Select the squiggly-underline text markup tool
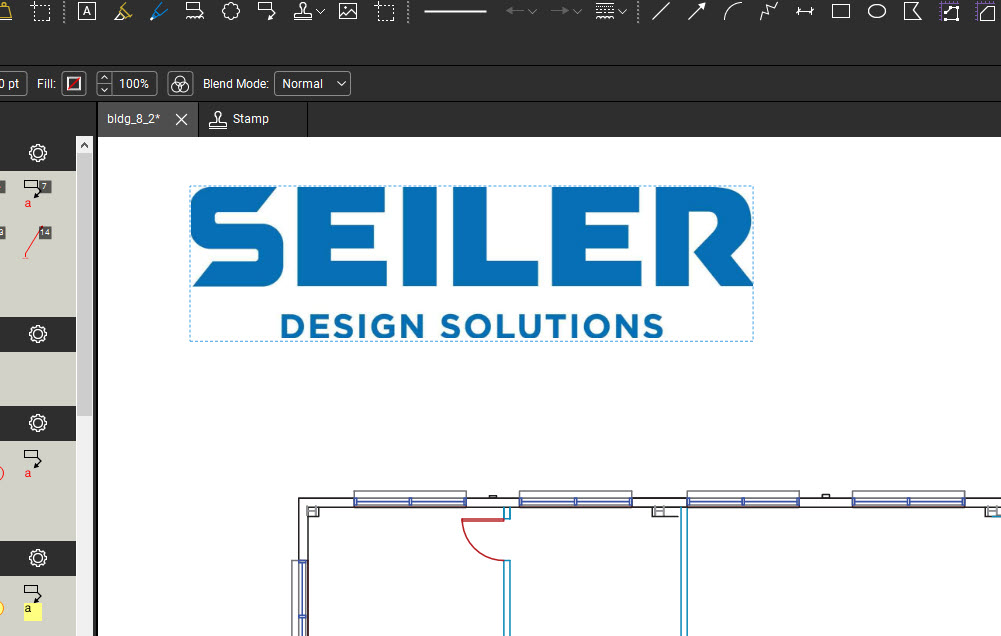 (194, 11)
